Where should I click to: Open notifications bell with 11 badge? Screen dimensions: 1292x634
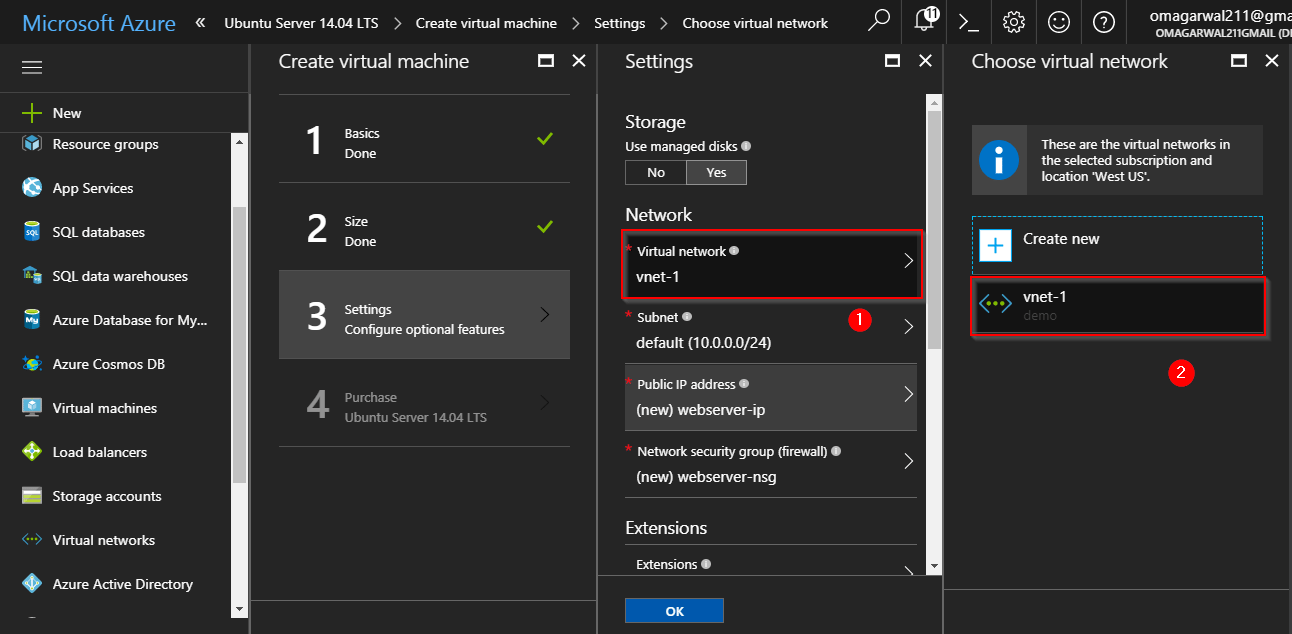pos(925,20)
